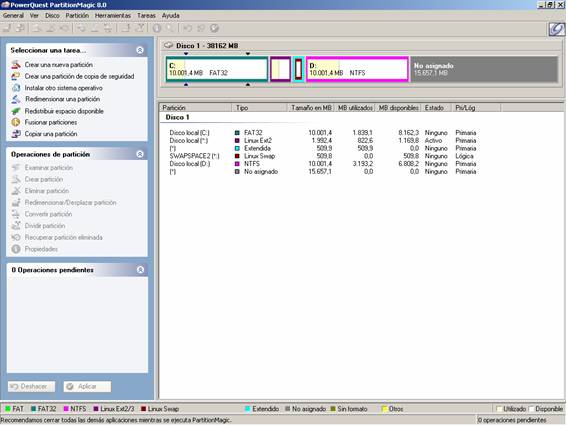Click the first toolbar icon

[8, 28]
